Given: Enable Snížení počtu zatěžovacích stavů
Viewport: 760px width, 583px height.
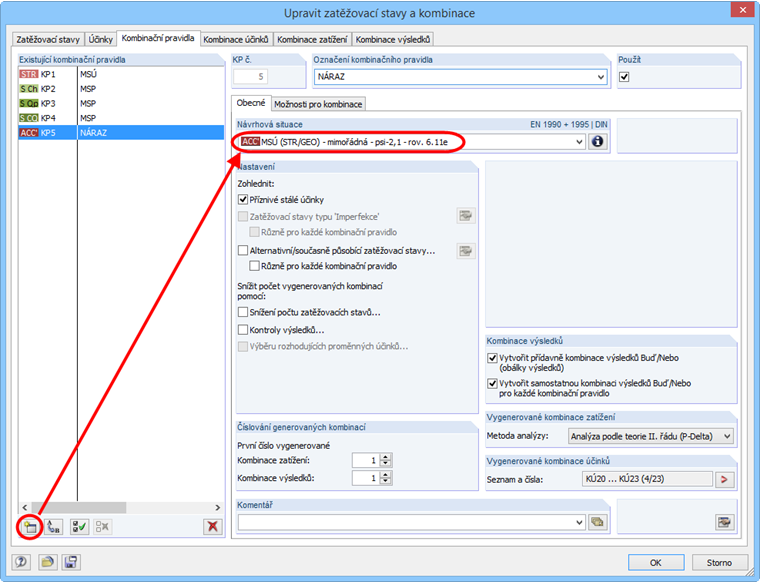Looking at the screenshot, I should [x=243, y=312].
